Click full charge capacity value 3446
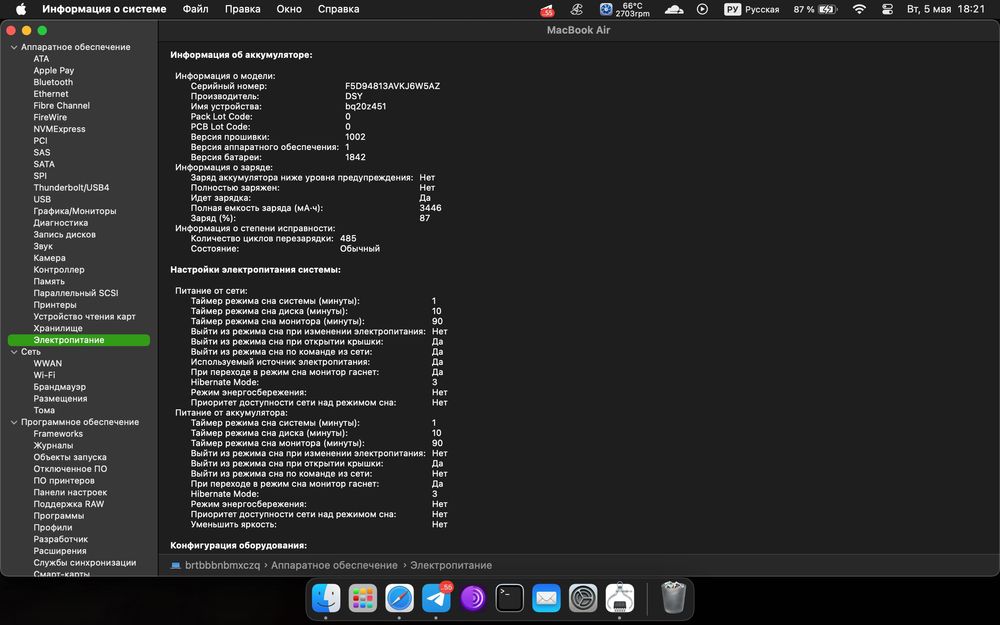The width and height of the screenshot is (1000, 625). (430, 208)
